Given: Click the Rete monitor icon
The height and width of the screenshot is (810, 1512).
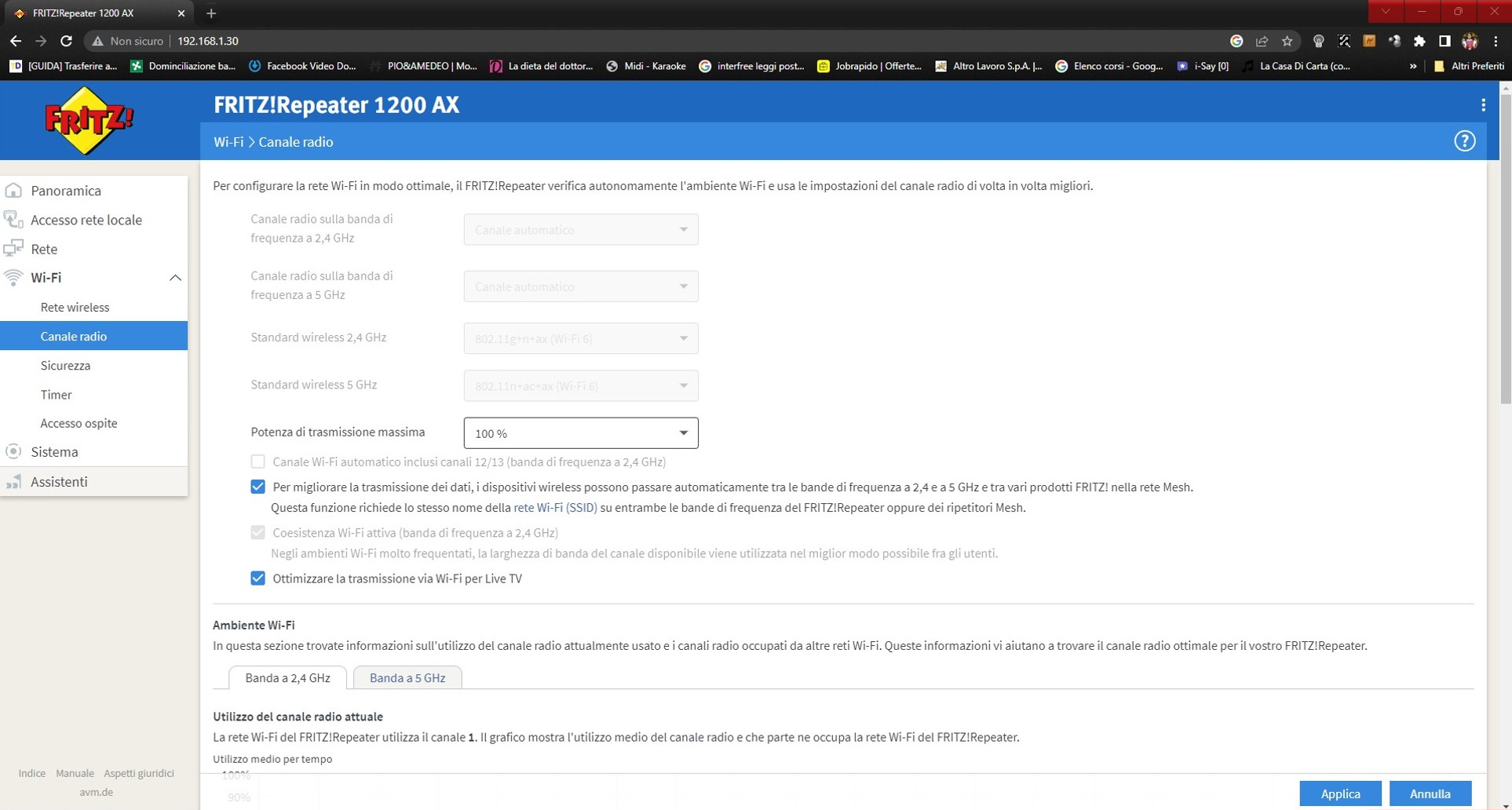Looking at the screenshot, I should (x=13, y=249).
